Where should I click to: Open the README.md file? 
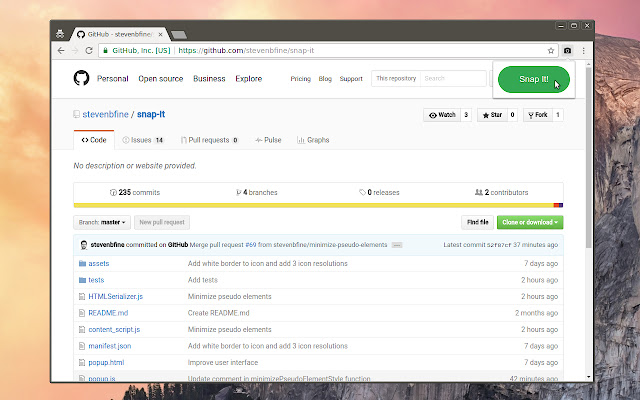pyautogui.click(x=108, y=313)
